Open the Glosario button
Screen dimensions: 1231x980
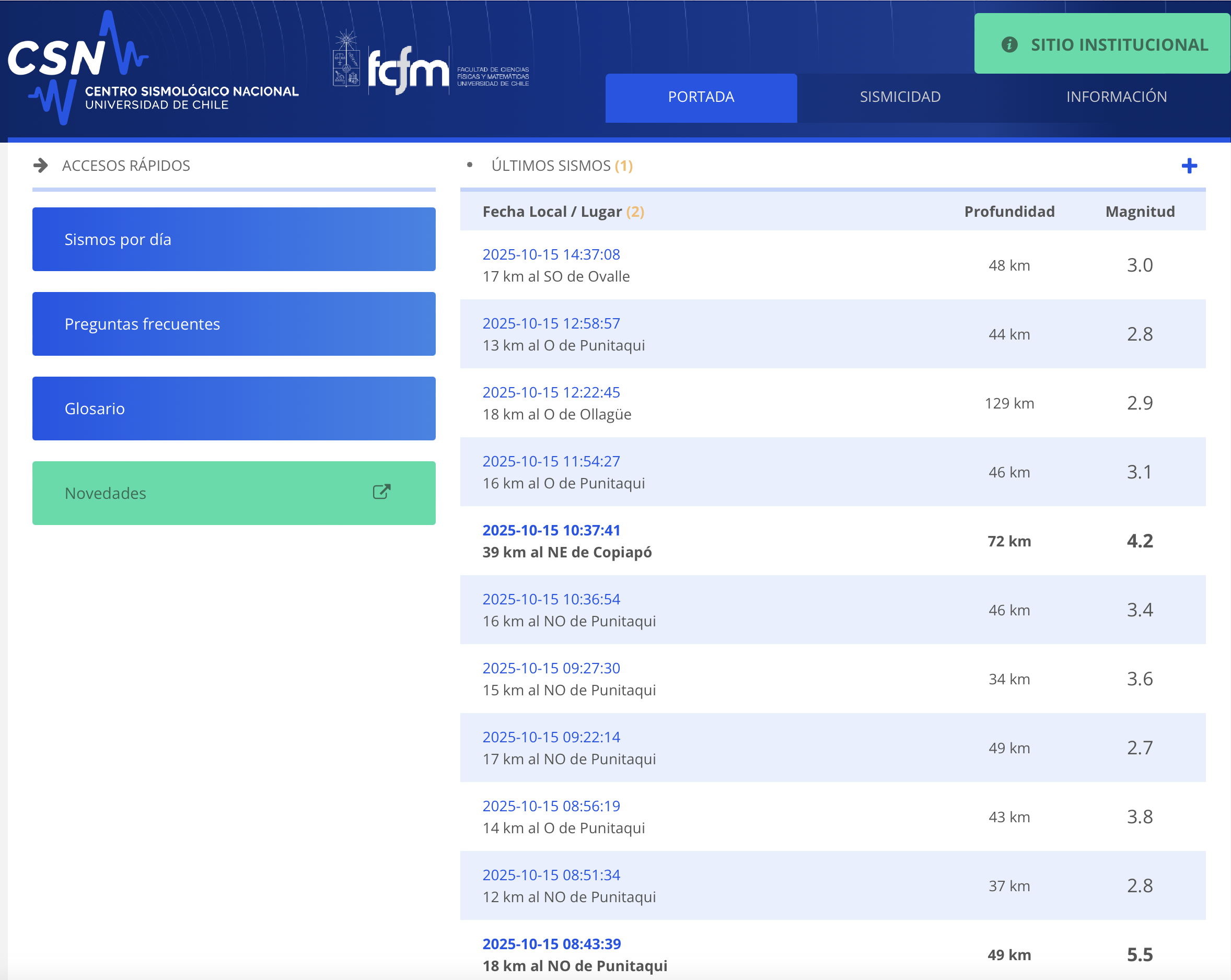(234, 408)
